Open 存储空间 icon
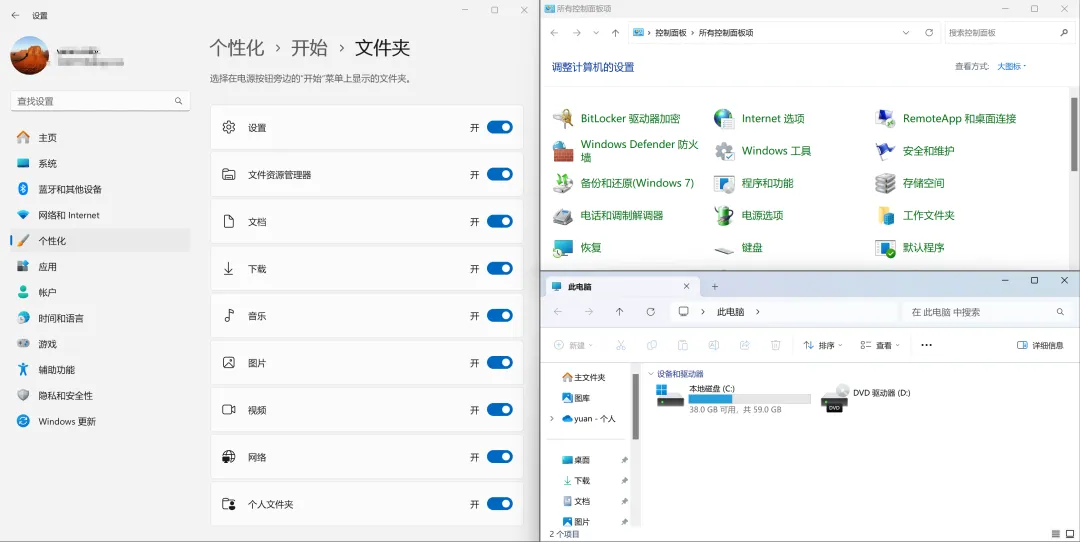 [885, 183]
